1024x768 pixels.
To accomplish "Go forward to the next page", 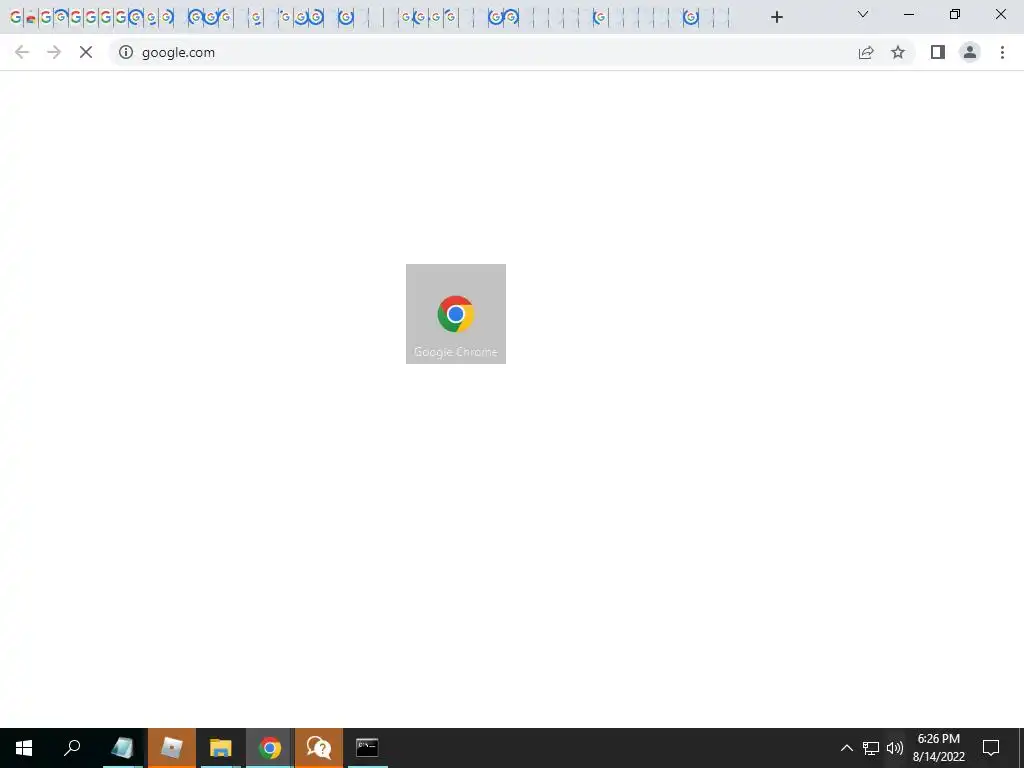I will tap(54, 52).
